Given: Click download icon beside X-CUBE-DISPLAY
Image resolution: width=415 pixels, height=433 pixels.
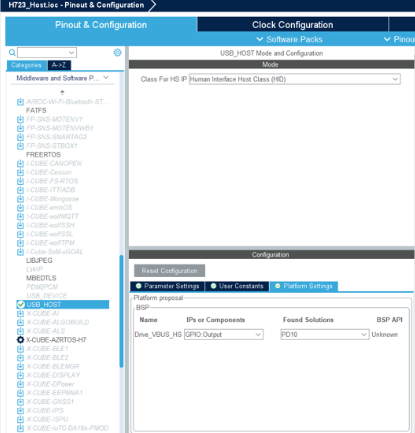Looking at the screenshot, I should click(20, 375).
